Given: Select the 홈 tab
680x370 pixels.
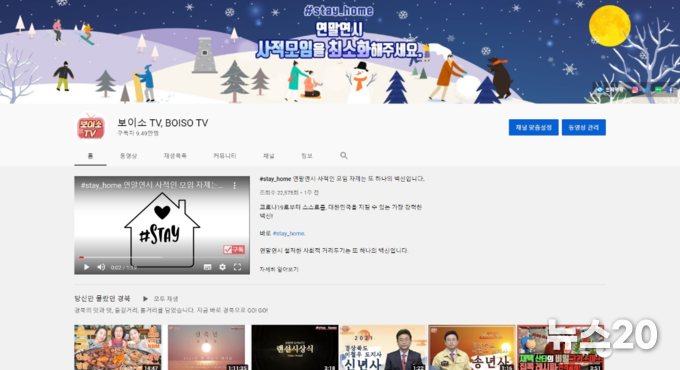Looking at the screenshot, I should [90, 156].
